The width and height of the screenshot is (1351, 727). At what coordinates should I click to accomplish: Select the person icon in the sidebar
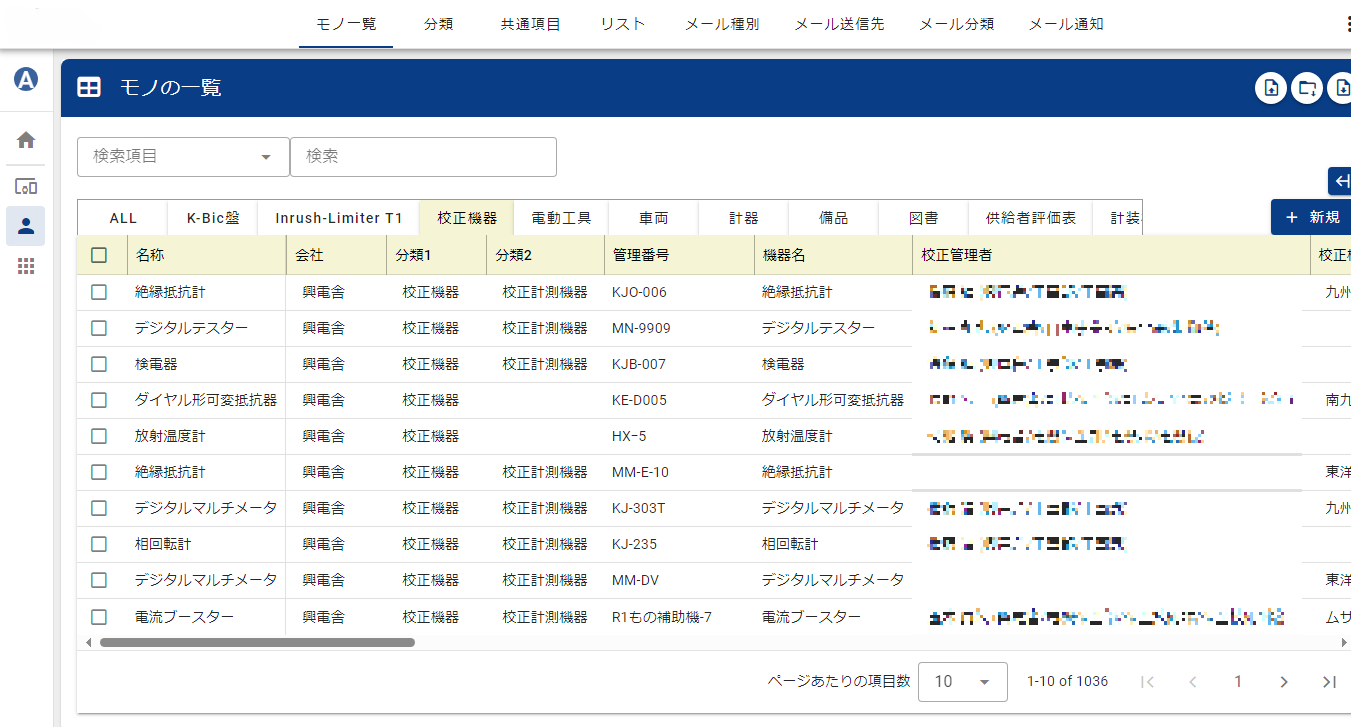[26, 226]
